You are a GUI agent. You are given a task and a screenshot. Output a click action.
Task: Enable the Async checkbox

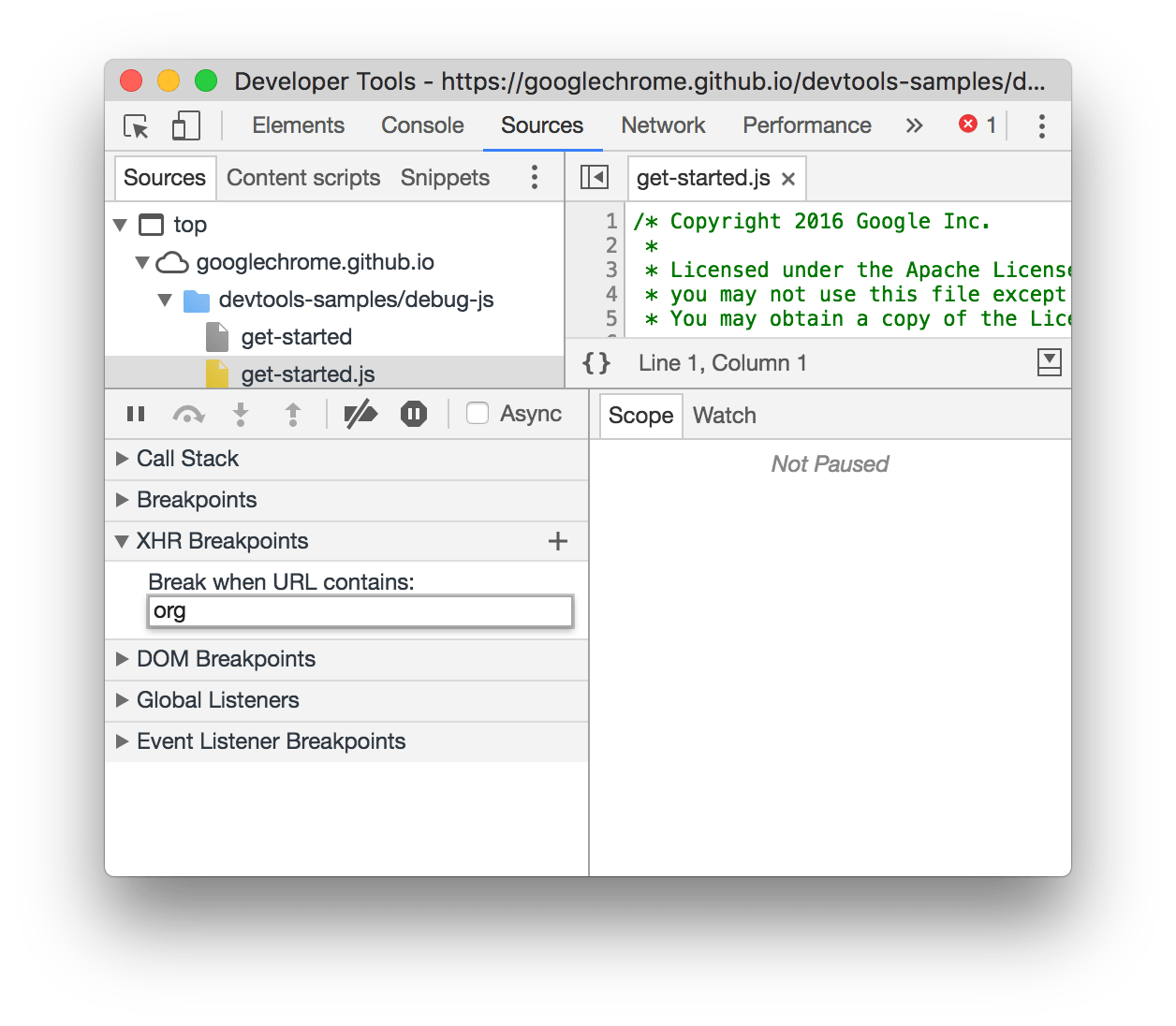478,413
